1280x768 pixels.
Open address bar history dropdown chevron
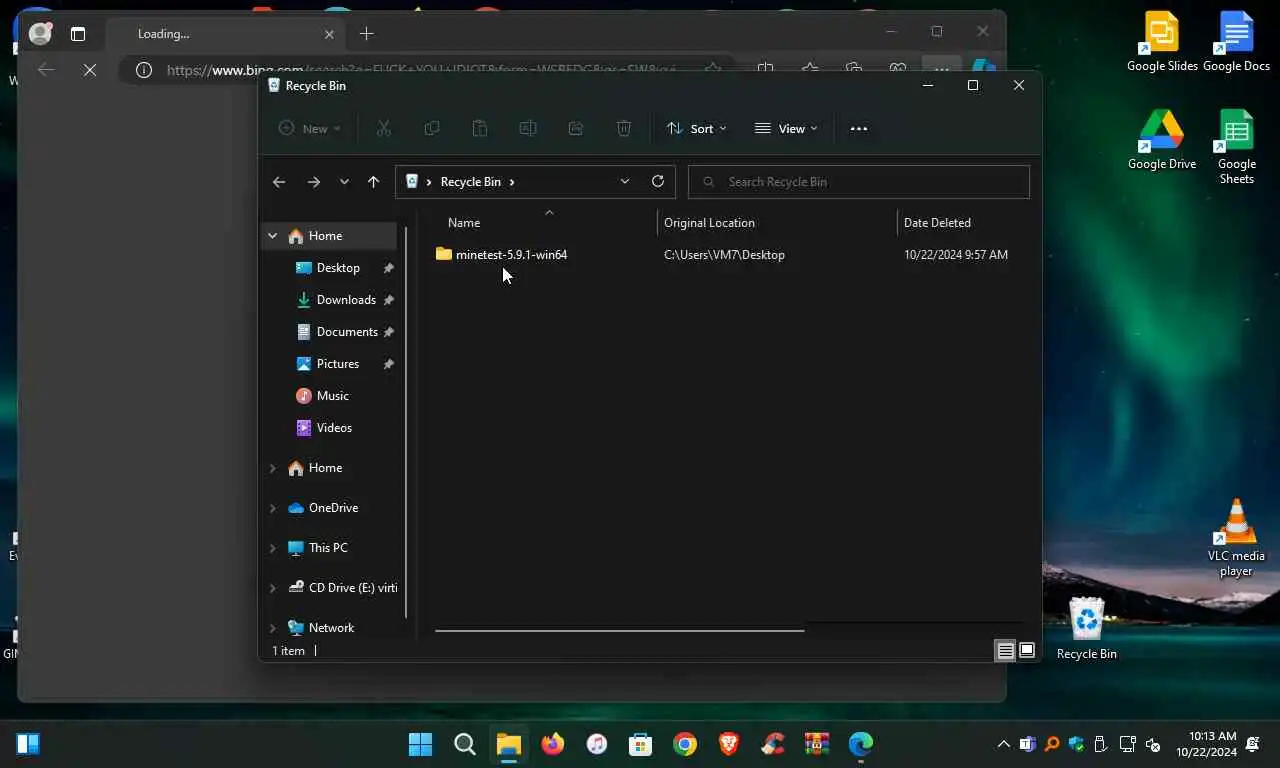pyautogui.click(x=625, y=182)
